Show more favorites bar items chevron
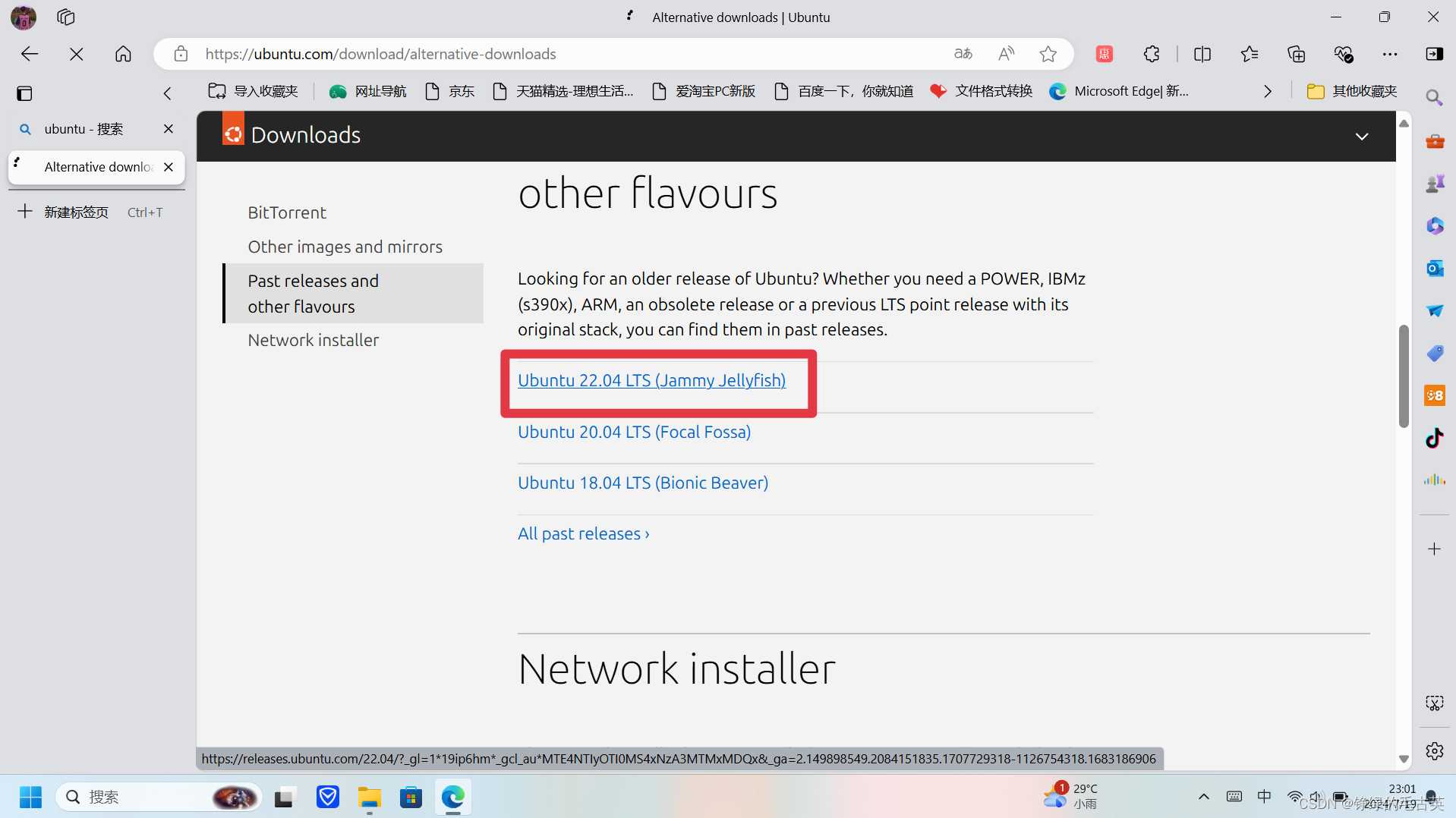1456x818 pixels. pos(1268,91)
